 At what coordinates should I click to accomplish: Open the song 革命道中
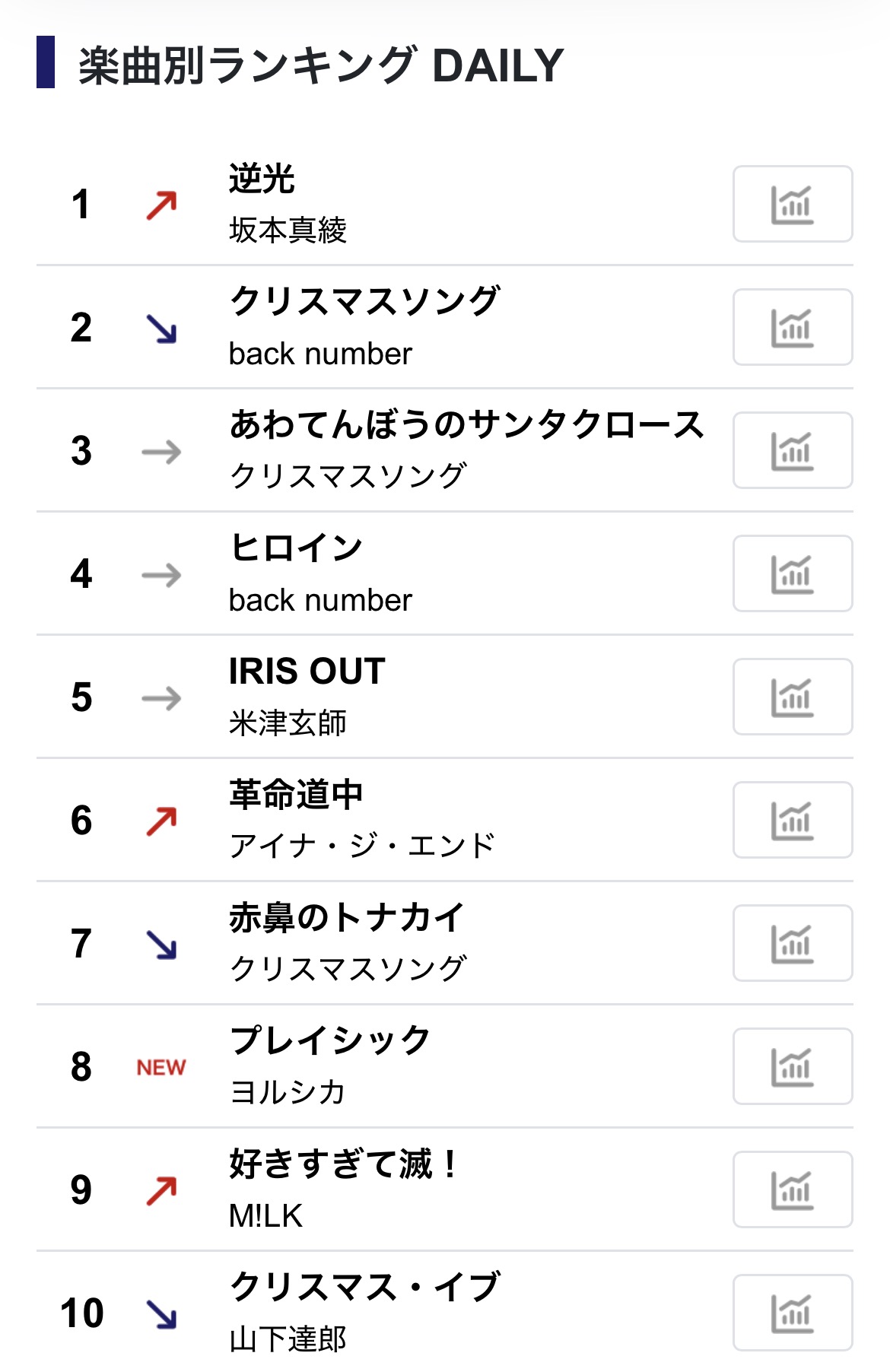coord(296,795)
